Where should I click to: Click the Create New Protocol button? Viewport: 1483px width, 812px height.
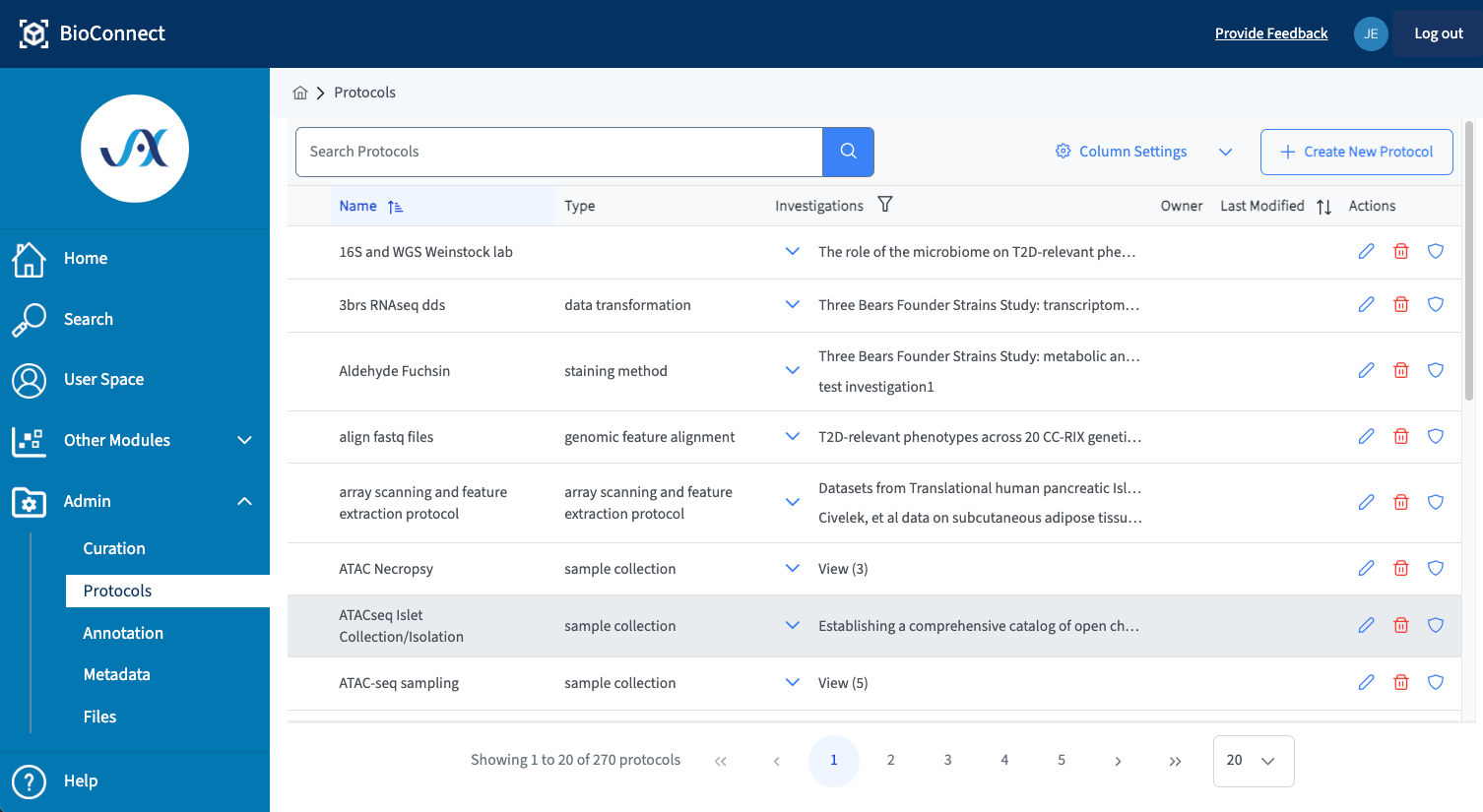point(1357,152)
